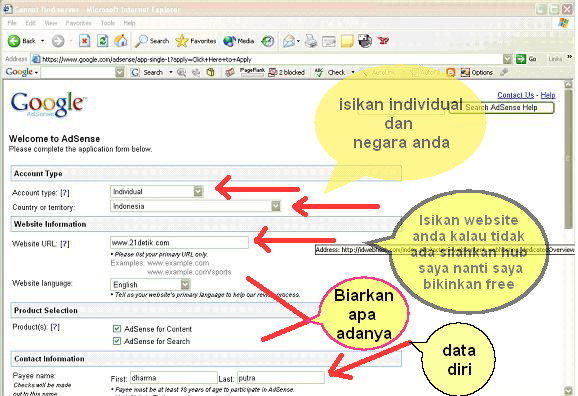Open Favorites star in toolbar
Image resolution: width=578 pixels, height=396 pixels.
(182, 41)
